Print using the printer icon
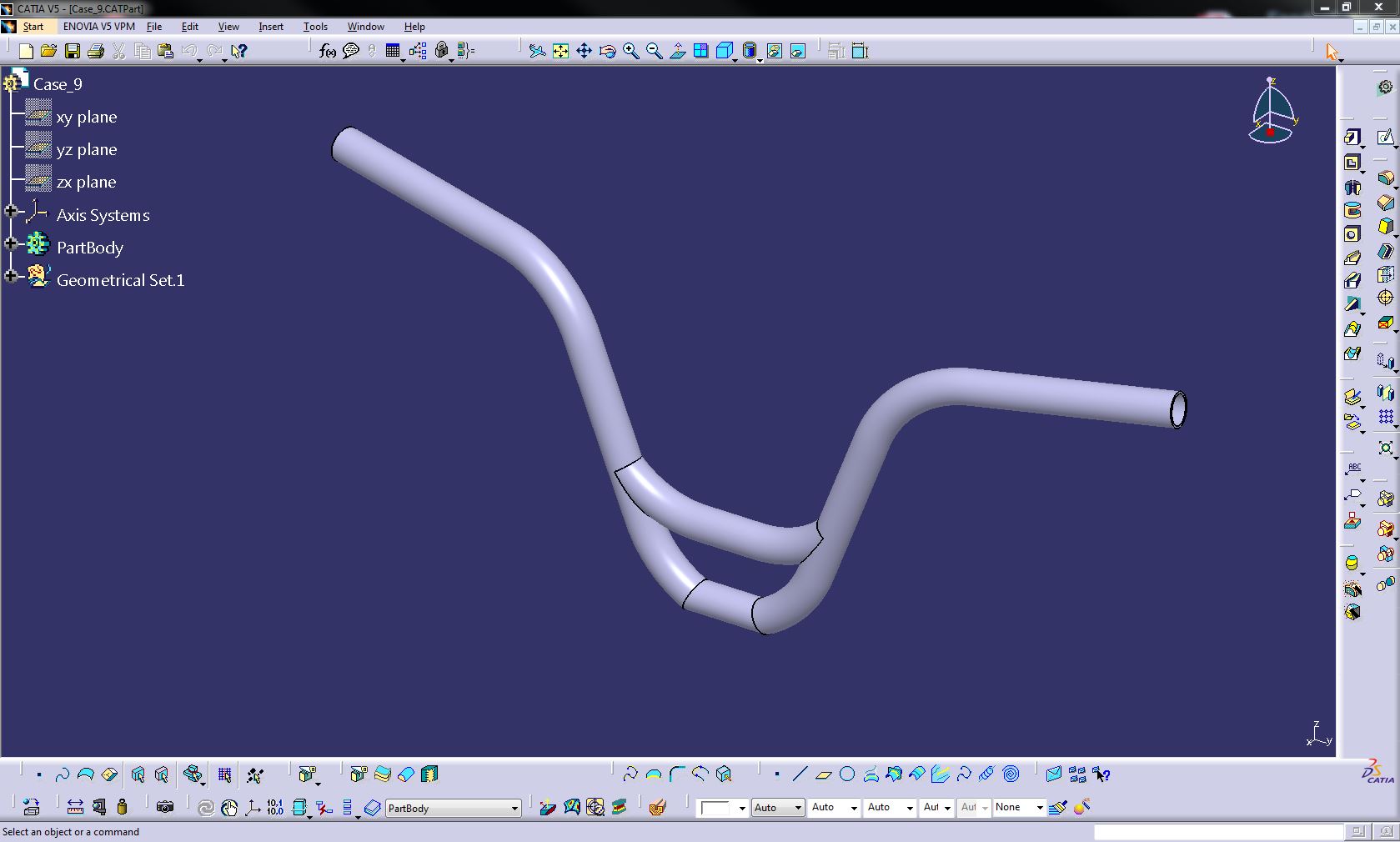1400x842 pixels. tap(96, 51)
